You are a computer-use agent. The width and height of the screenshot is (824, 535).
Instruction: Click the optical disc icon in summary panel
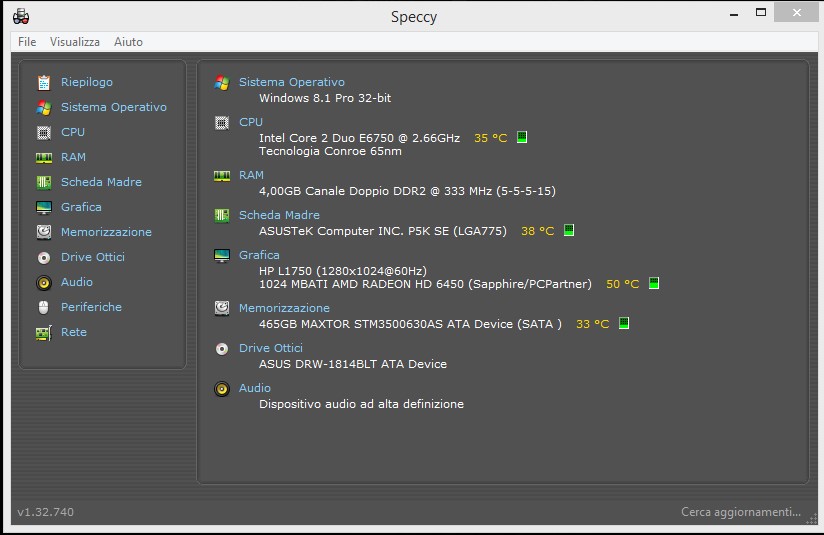pyautogui.click(x=222, y=348)
